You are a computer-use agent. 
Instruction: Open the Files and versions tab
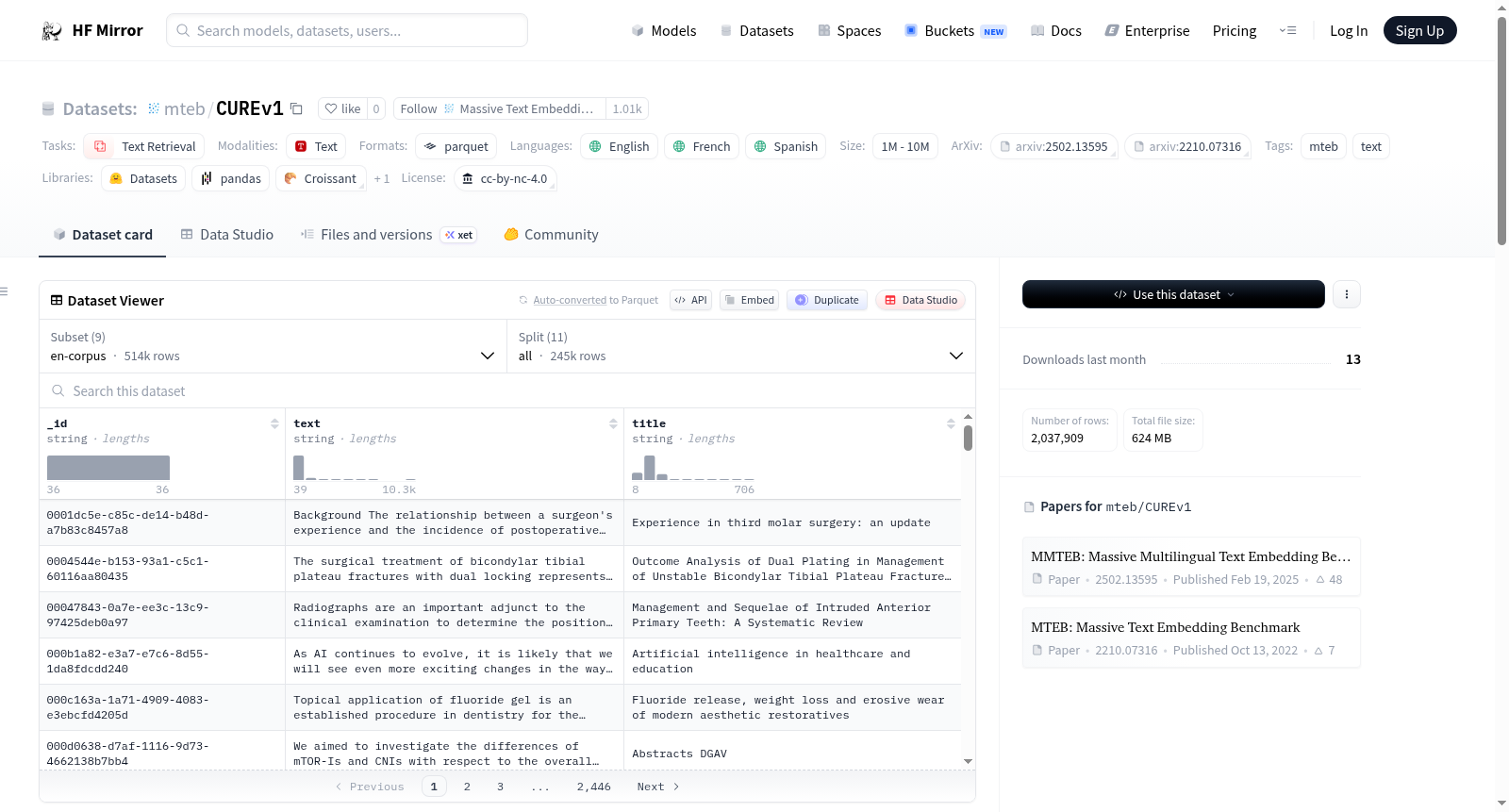point(388,235)
